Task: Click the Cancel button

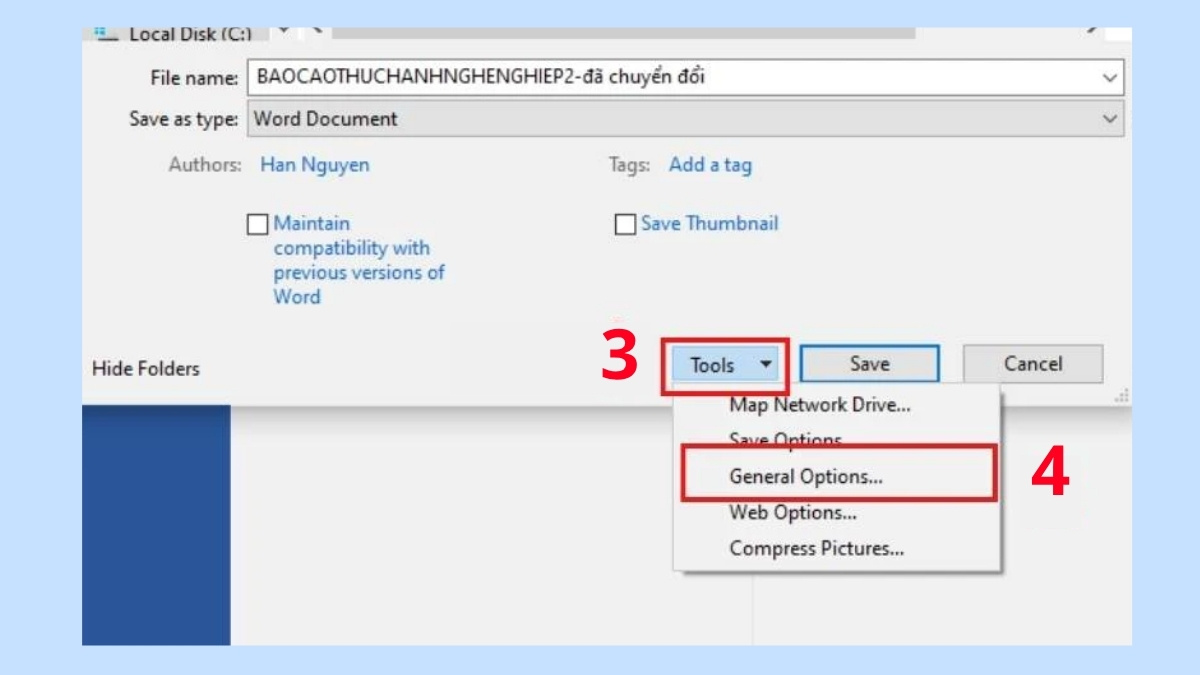Action: pyautogui.click(x=1034, y=364)
